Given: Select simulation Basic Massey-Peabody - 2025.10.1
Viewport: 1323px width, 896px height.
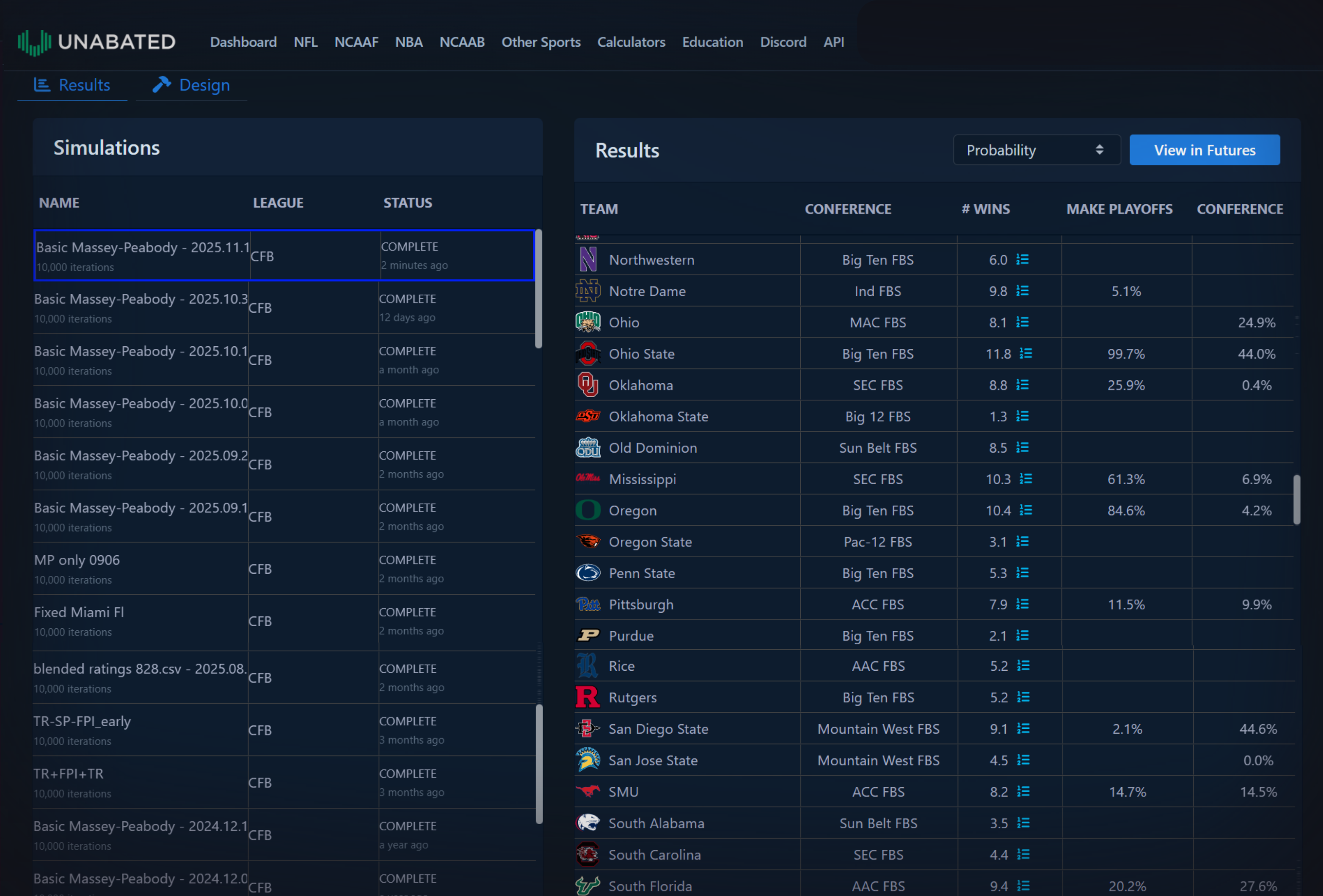Looking at the screenshot, I should point(284,360).
